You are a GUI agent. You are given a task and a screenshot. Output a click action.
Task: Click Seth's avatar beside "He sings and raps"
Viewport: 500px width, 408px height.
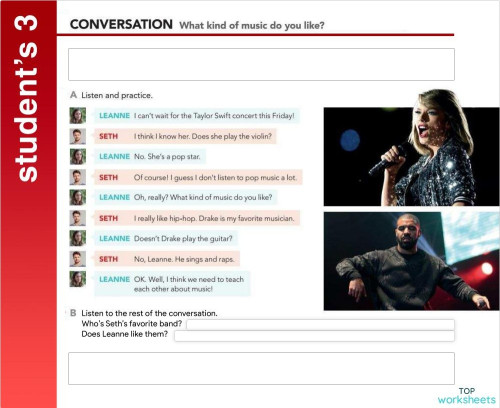click(78, 259)
